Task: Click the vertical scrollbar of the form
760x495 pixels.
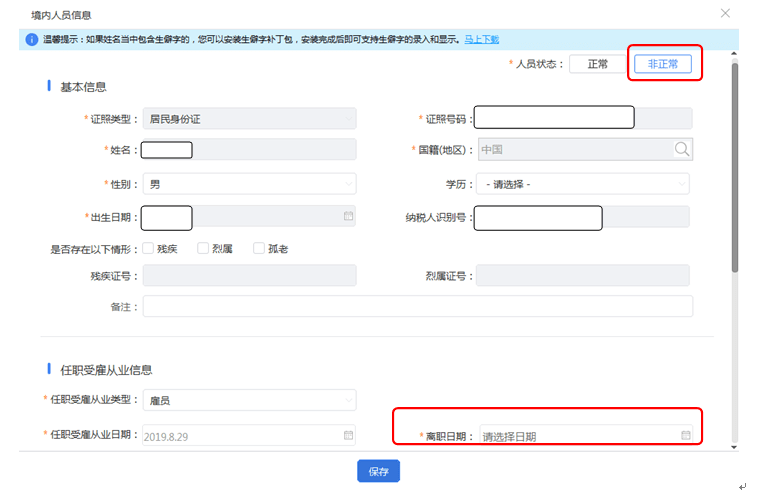Action: (735, 170)
